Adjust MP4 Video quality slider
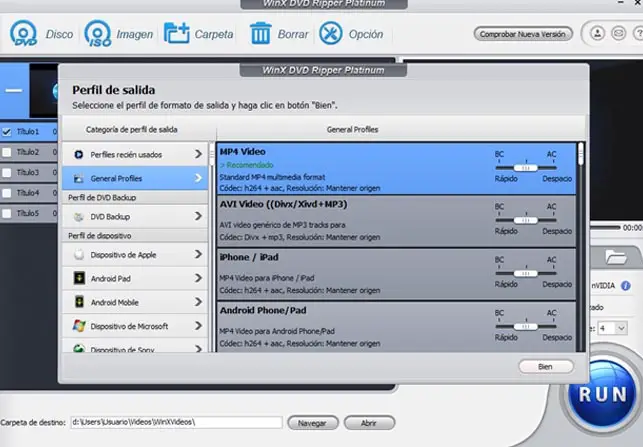 (526, 168)
